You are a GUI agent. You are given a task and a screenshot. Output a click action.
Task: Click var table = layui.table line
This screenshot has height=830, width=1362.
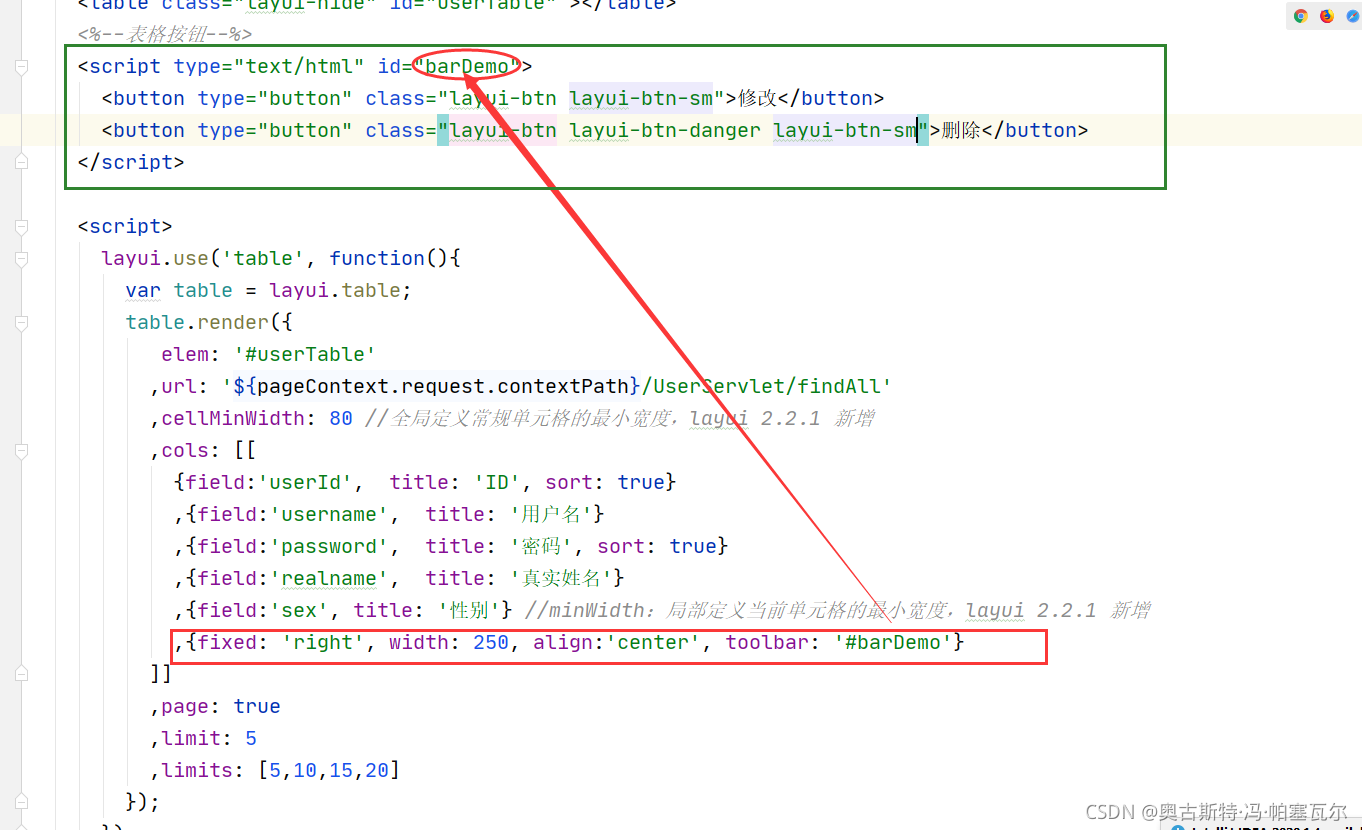269,290
